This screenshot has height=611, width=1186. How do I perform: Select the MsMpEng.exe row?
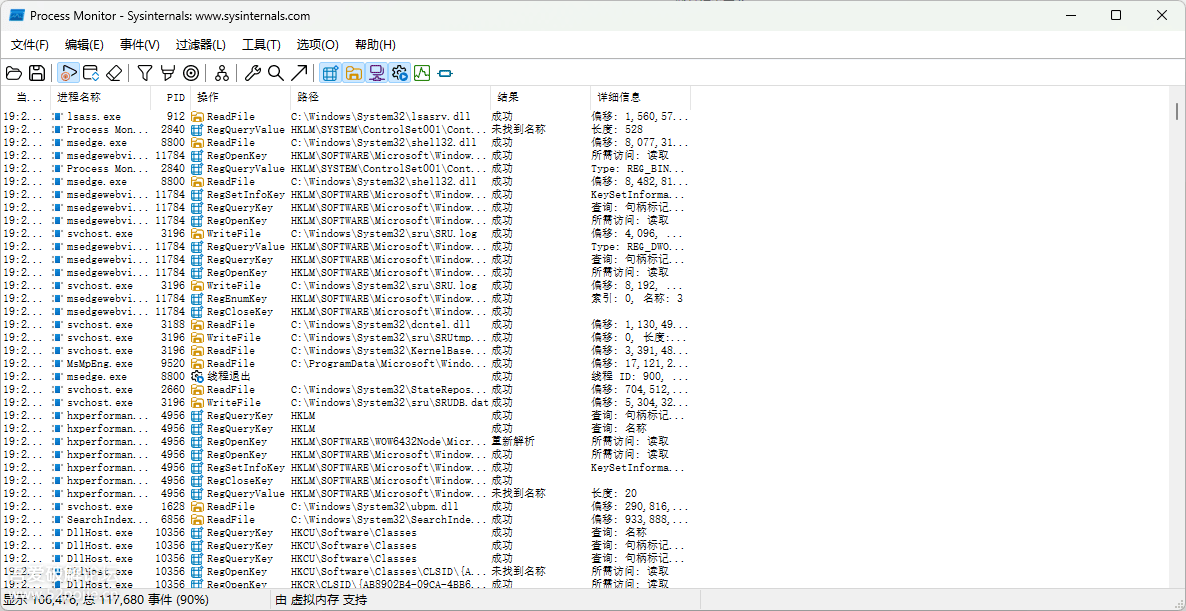click(345, 363)
